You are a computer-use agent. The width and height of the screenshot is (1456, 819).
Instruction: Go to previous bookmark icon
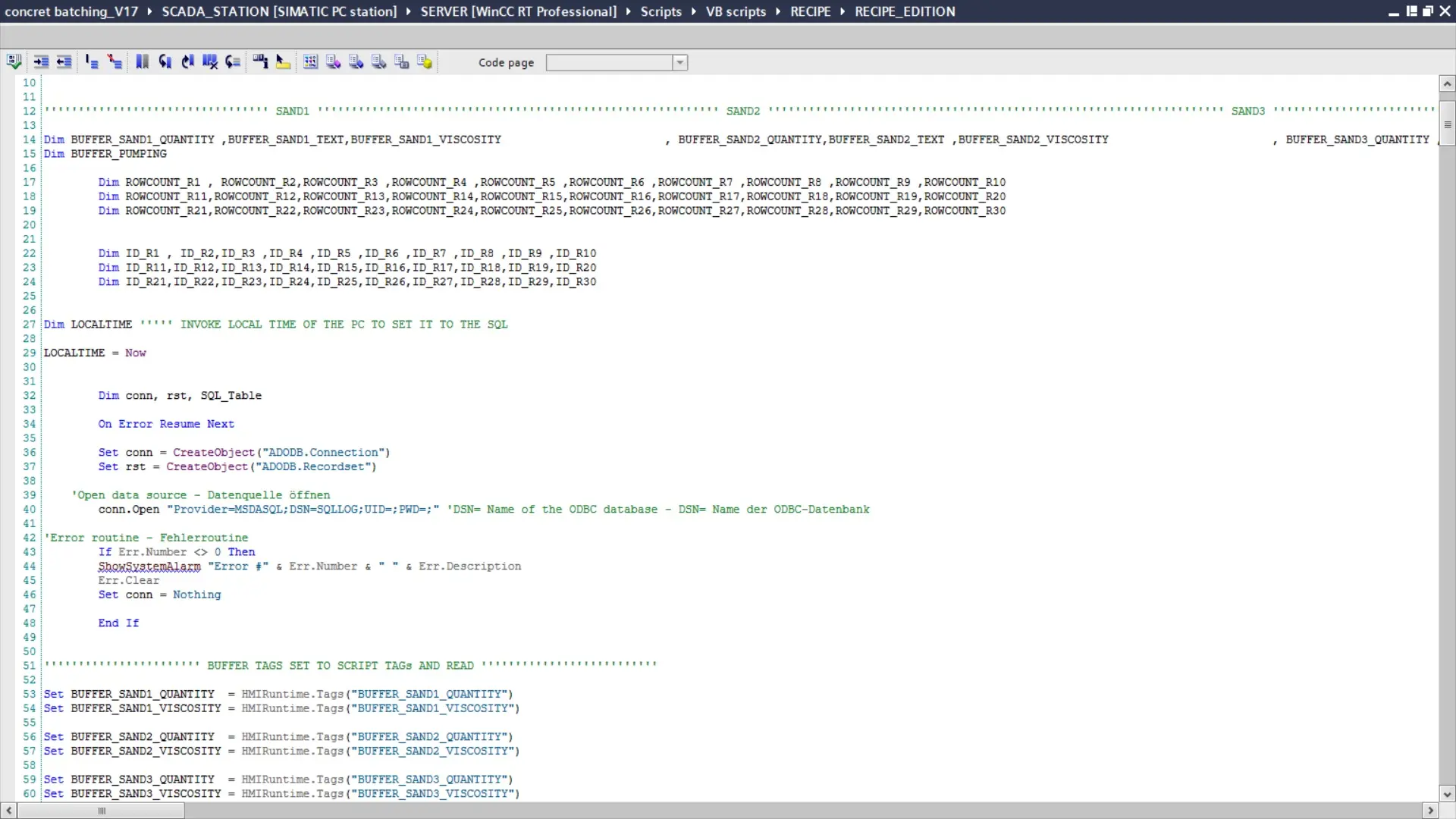(x=165, y=62)
